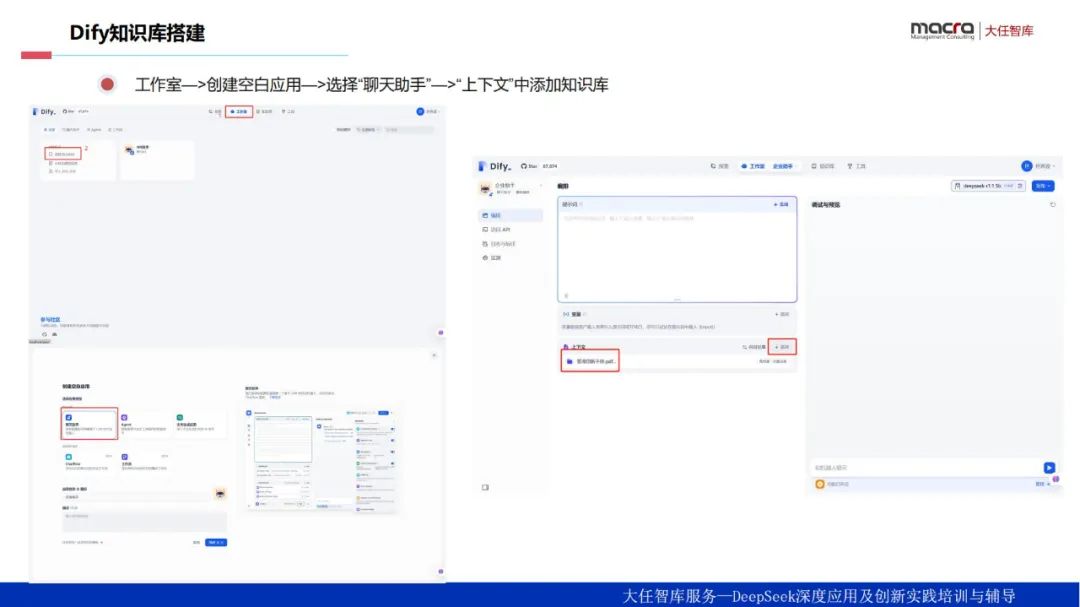Select the 工作室 tab in the app editor screenshot
The width and height of the screenshot is (1080, 607).
(753, 166)
